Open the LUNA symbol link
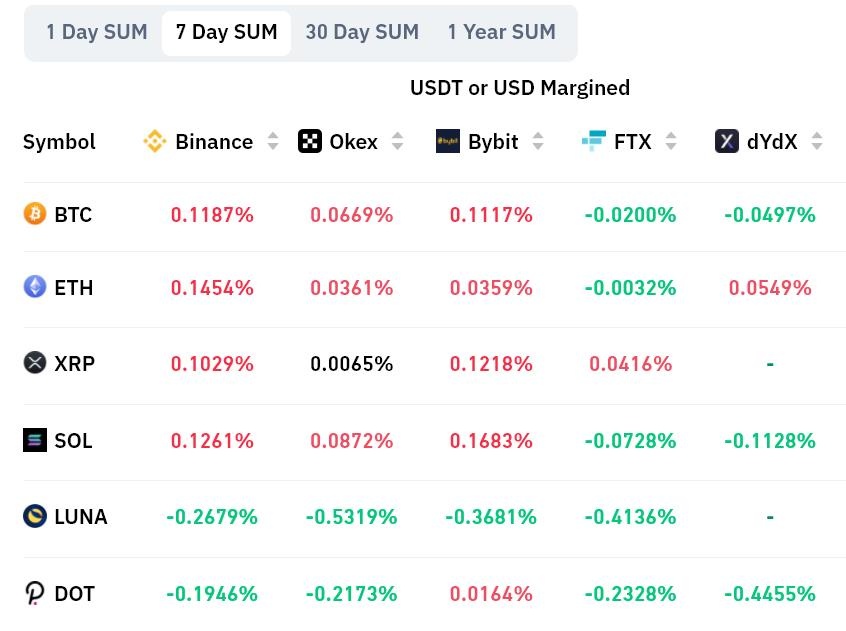The width and height of the screenshot is (846, 631). click(x=80, y=517)
